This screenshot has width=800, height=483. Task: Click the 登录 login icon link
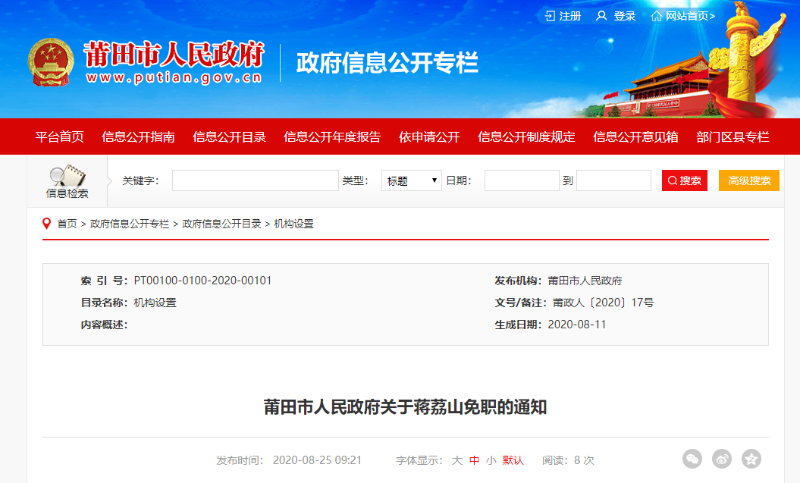click(x=602, y=16)
